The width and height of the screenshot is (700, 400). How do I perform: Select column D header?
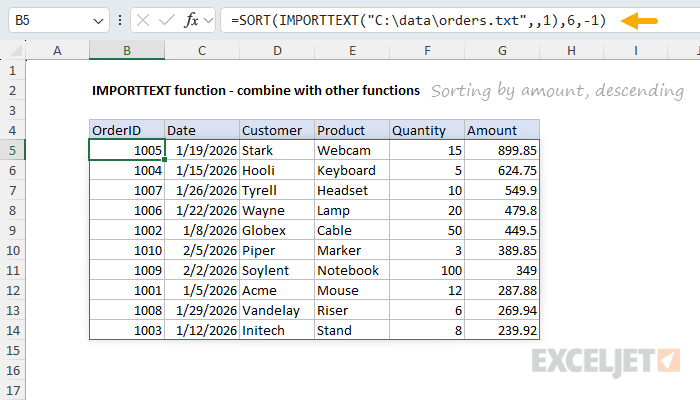coord(277,50)
